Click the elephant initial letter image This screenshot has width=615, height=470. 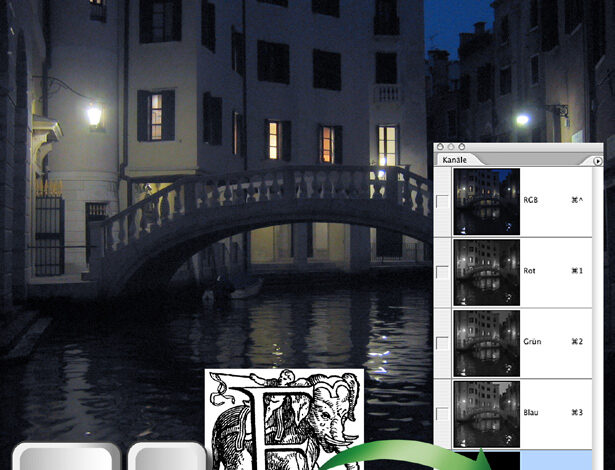[284, 419]
